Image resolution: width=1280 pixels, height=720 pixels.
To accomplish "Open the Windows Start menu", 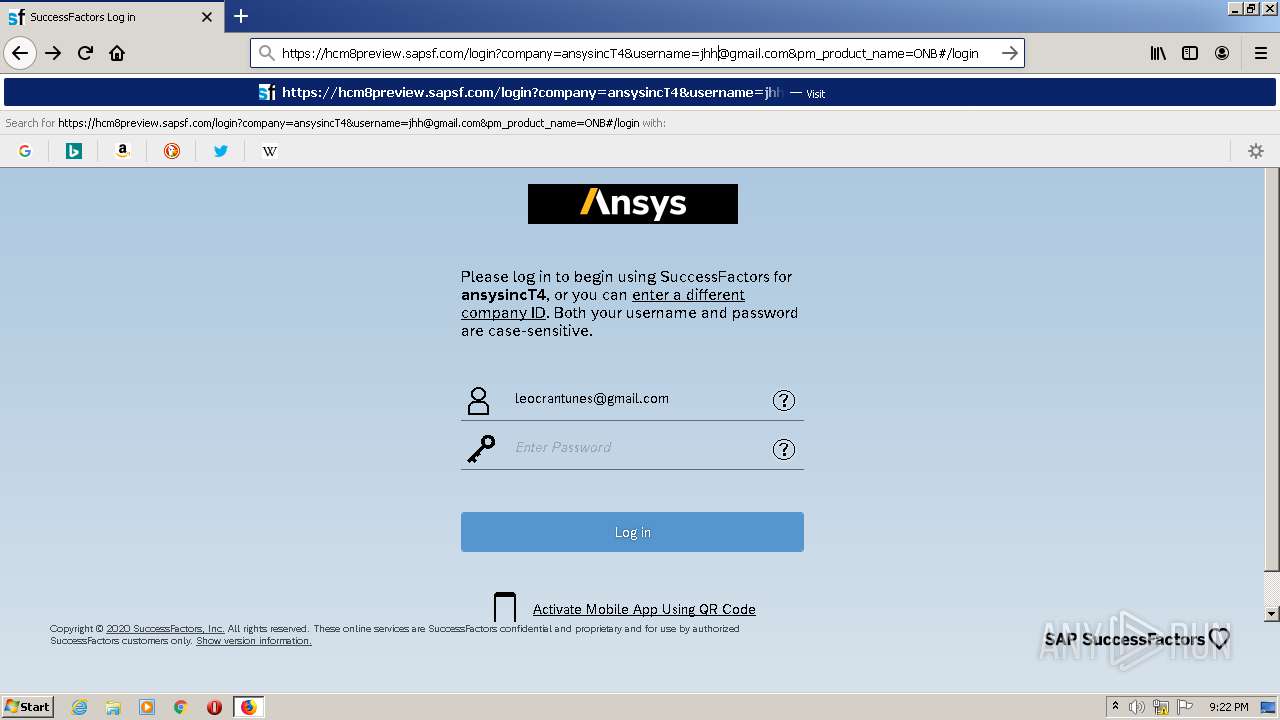I will (28, 706).
